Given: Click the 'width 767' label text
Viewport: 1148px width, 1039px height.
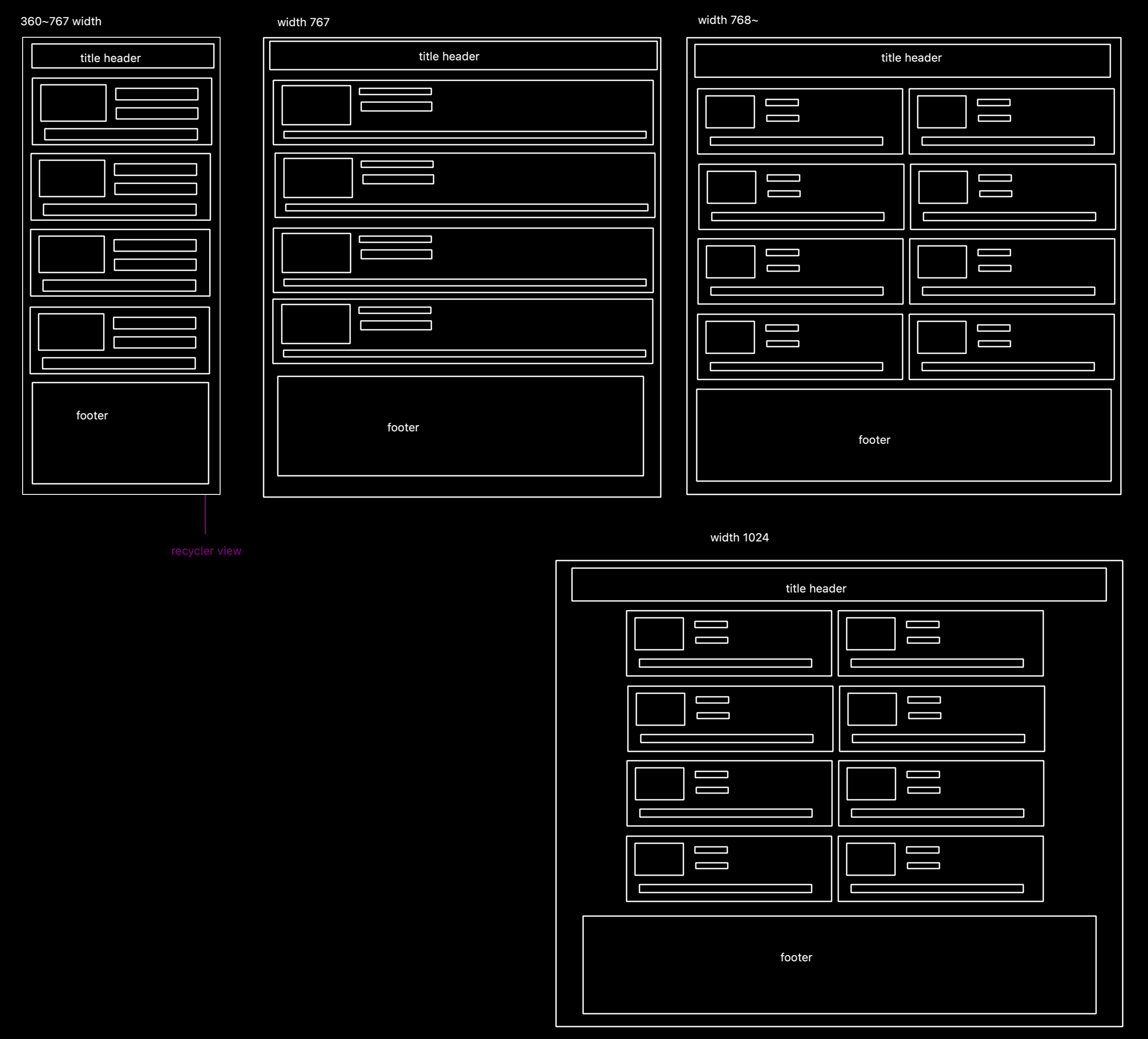Looking at the screenshot, I should (x=303, y=22).
